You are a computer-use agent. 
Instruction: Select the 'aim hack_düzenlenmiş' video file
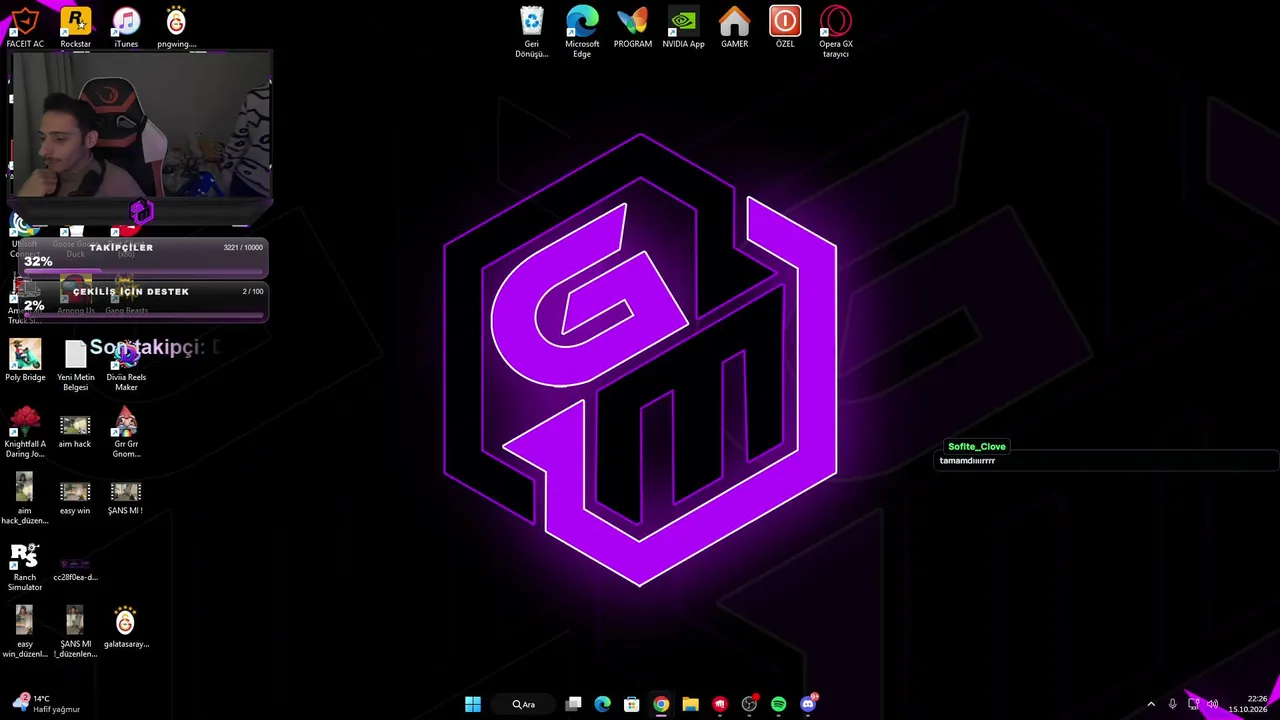pos(25,500)
